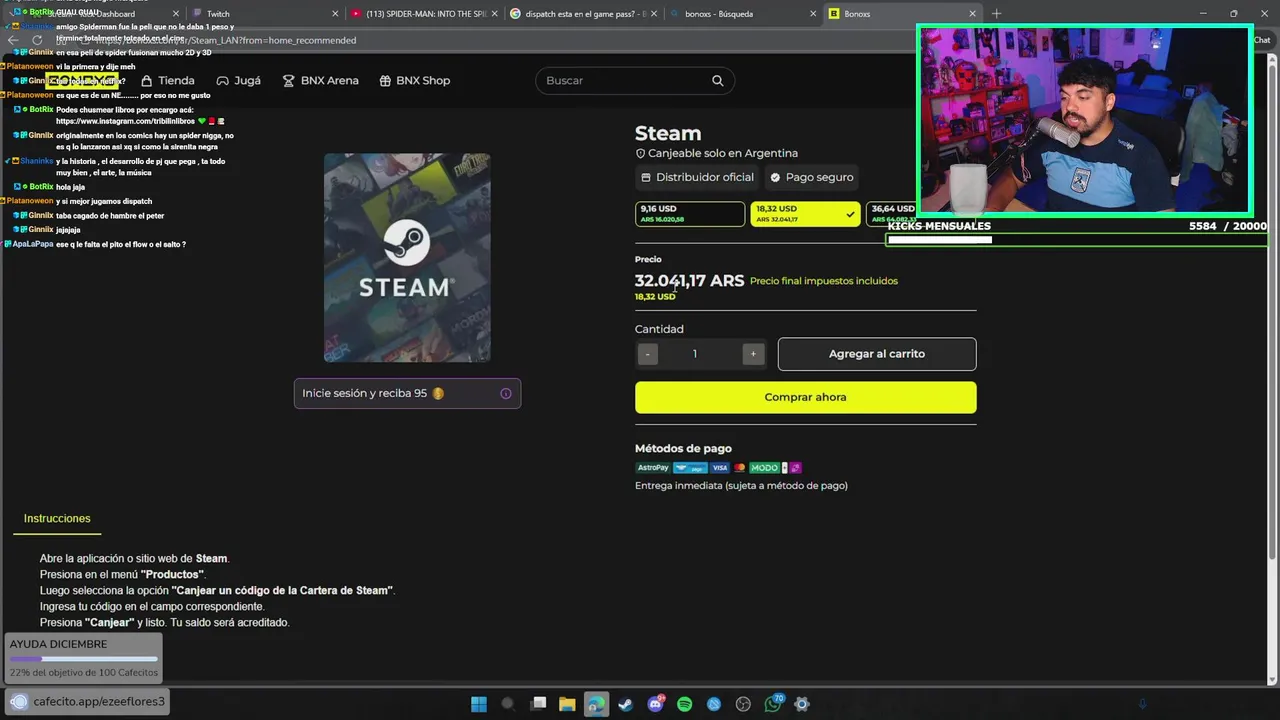
Task: Click Inicie sesión y reciba 95 banner
Action: coord(407,393)
